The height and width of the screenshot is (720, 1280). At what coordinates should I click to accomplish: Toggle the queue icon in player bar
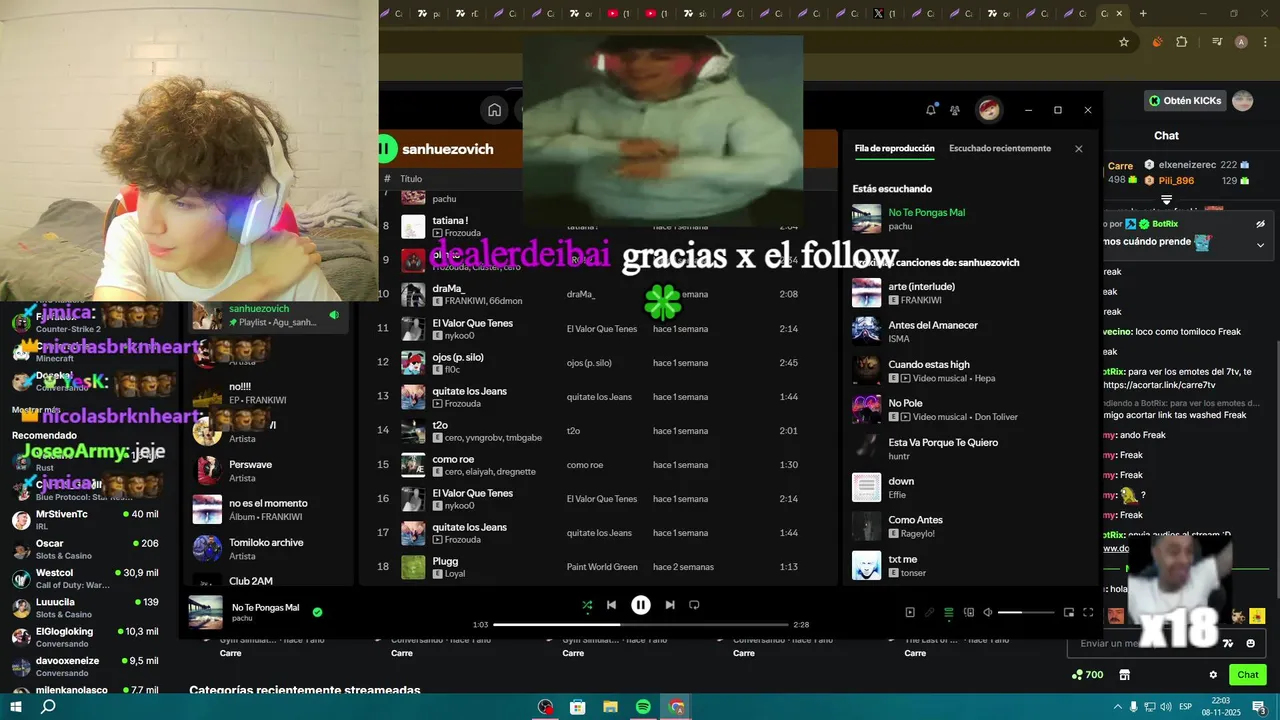tap(949, 612)
